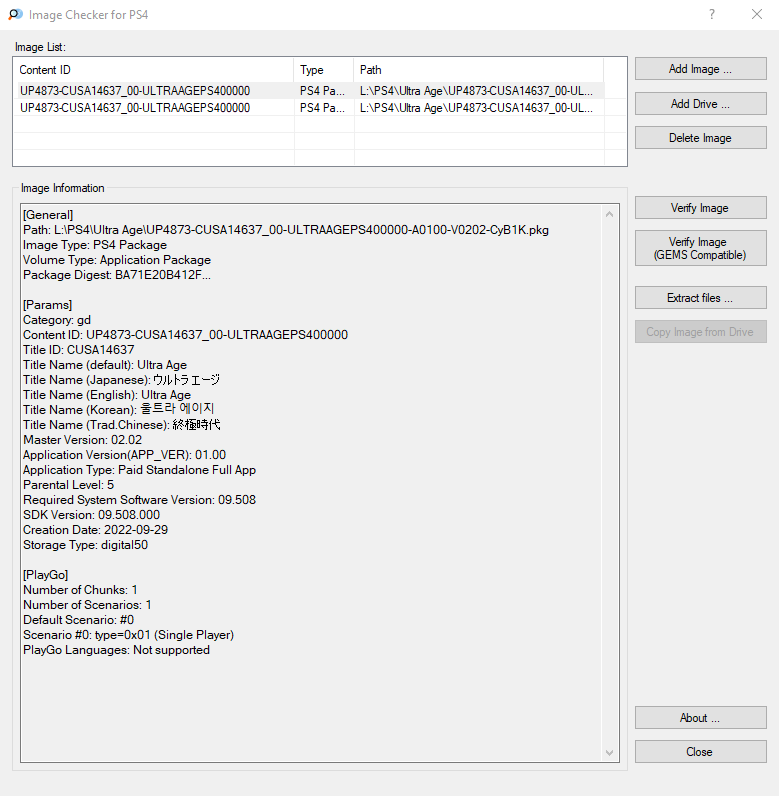Select the first image list row
779x796 pixels.
311,91
